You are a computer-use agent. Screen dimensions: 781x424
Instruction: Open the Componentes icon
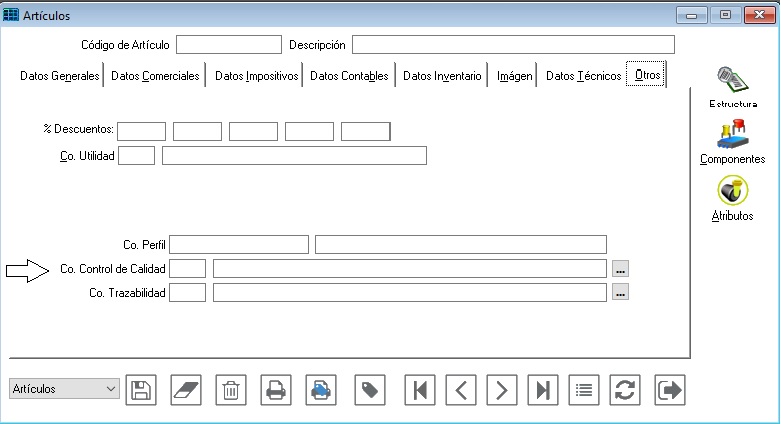point(733,142)
